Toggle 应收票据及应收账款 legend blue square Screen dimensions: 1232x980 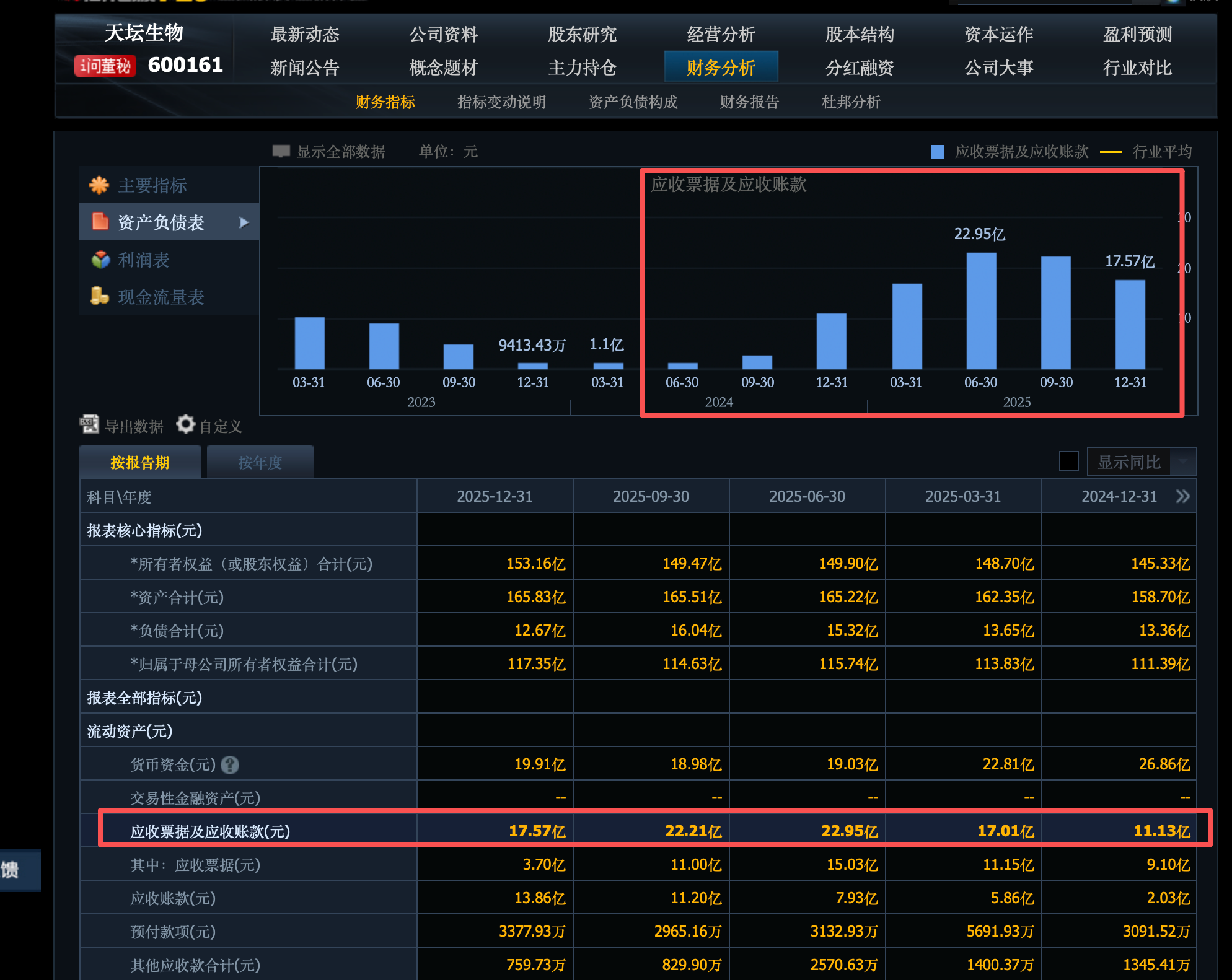click(937, 152)
